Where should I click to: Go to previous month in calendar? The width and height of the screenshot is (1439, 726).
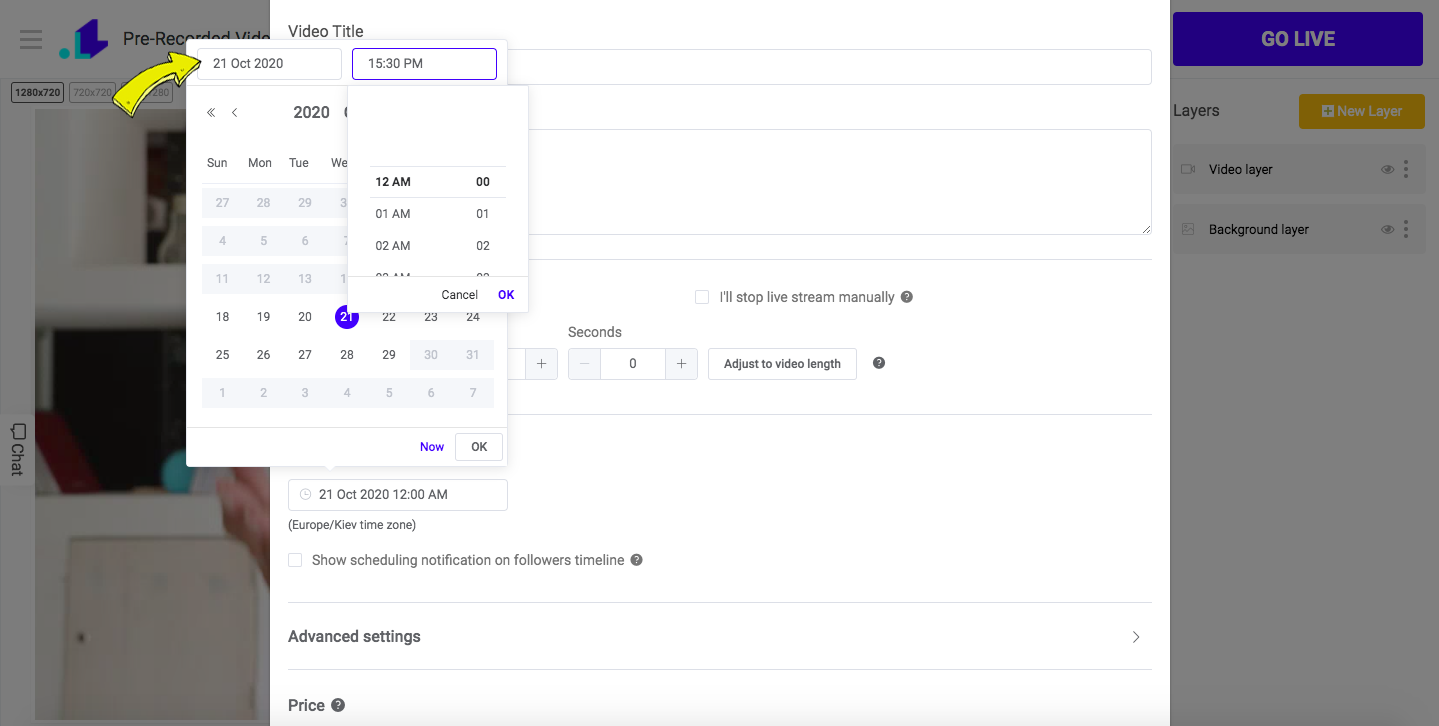[234, 113]
